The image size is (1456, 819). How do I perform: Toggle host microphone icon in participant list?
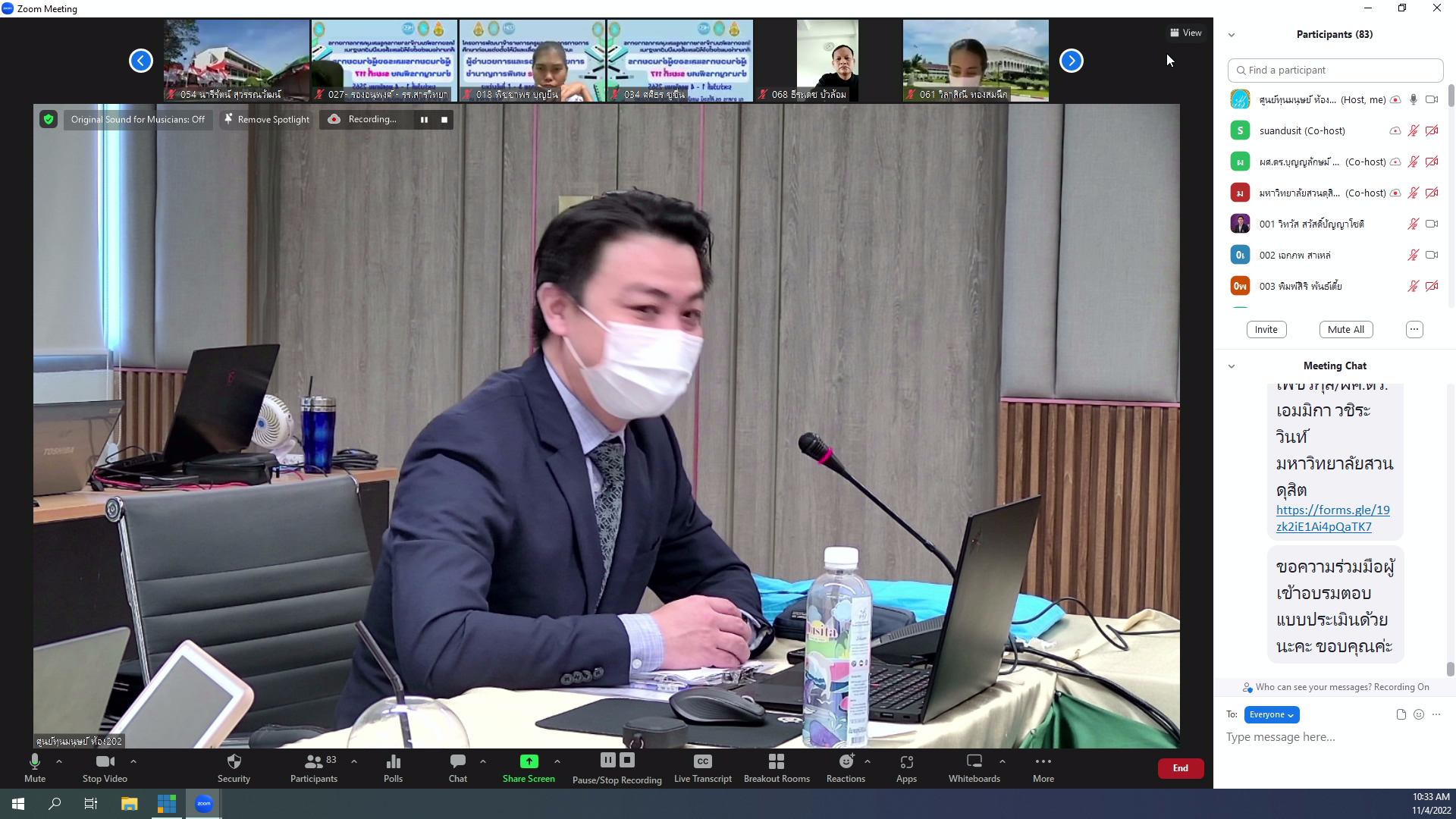[x=1414, y=99]
